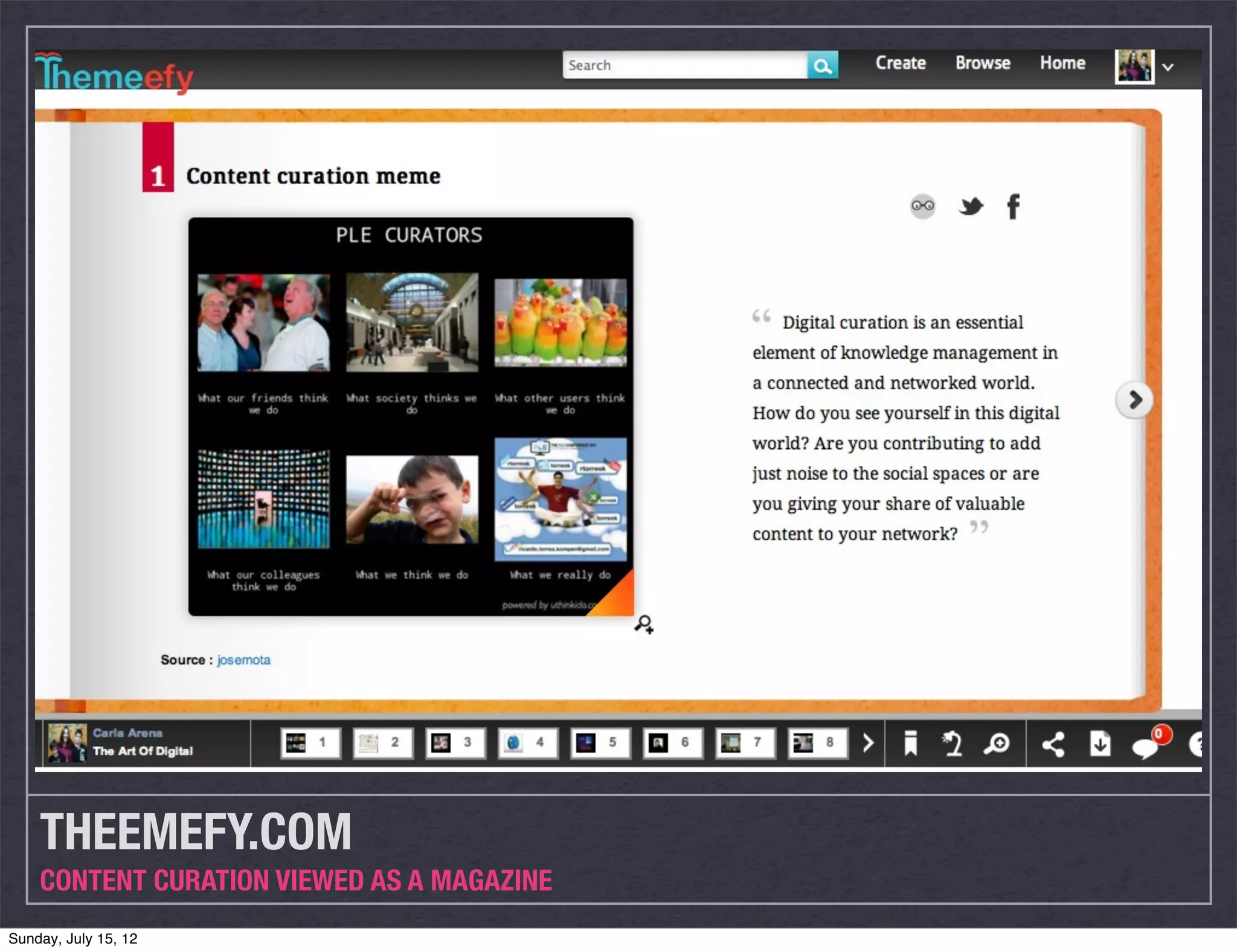Click the Content curation meme heading
The width and height of the screenshot is (1237, 952).
313,176
